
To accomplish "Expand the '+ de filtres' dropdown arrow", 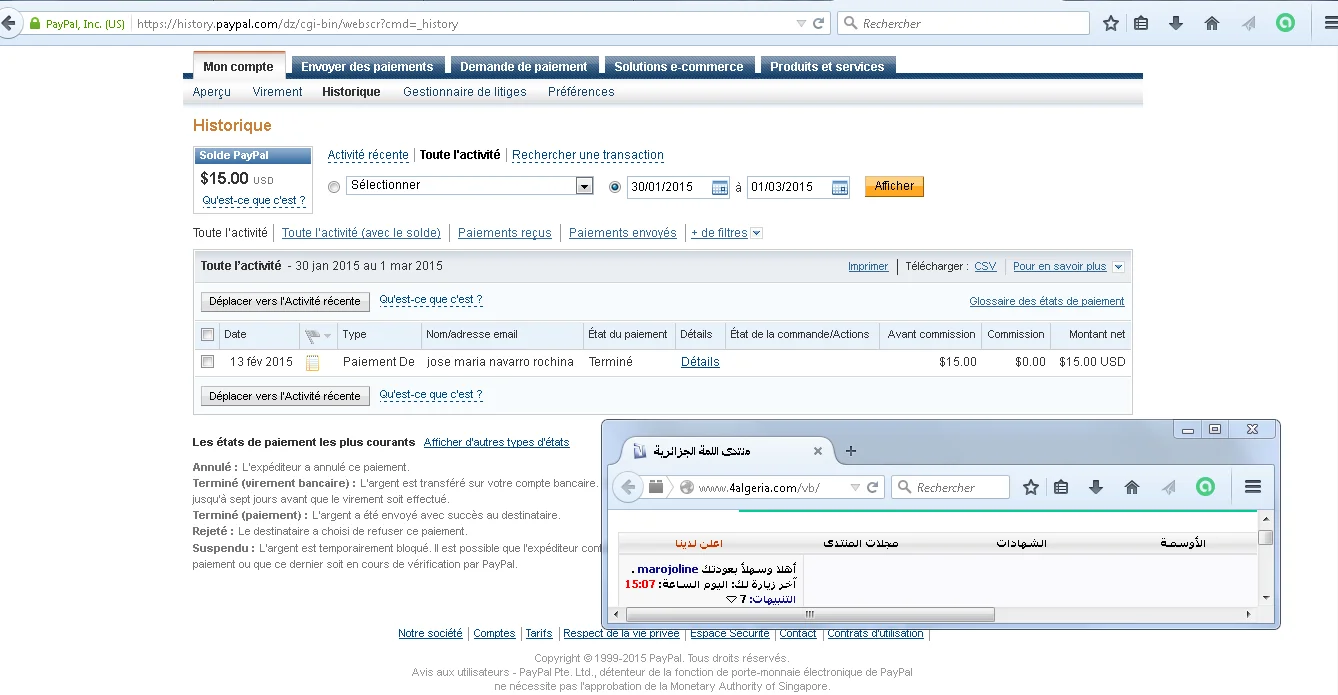I will point(756,233).
